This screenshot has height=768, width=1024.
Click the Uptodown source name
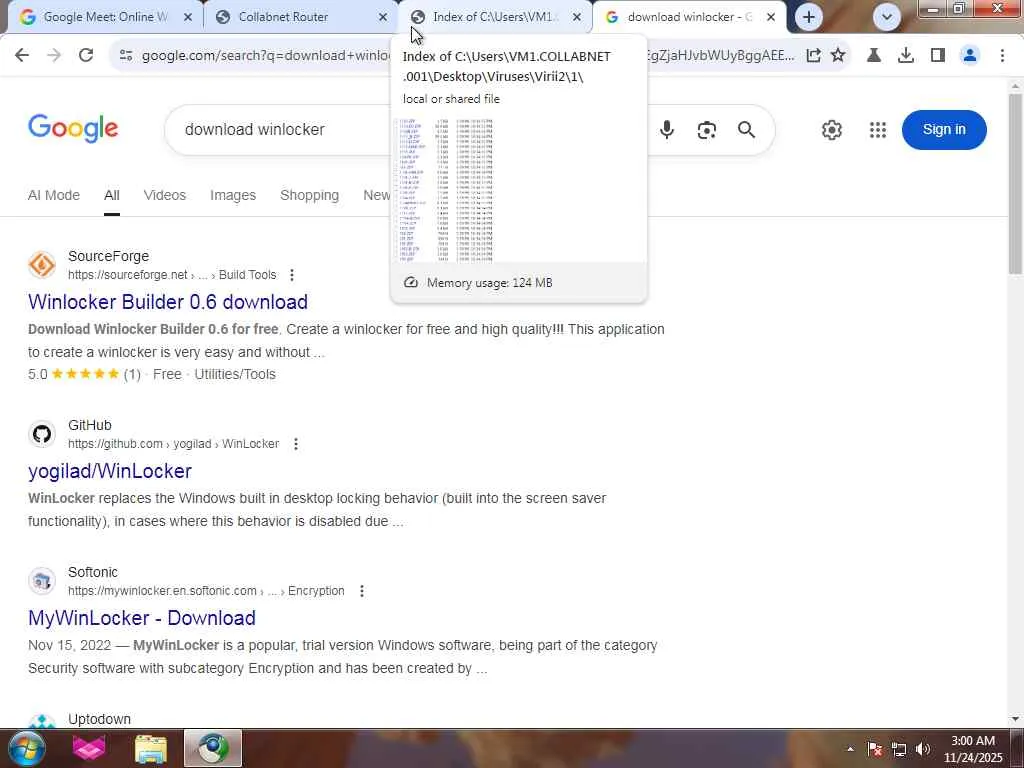click(99, 719)
